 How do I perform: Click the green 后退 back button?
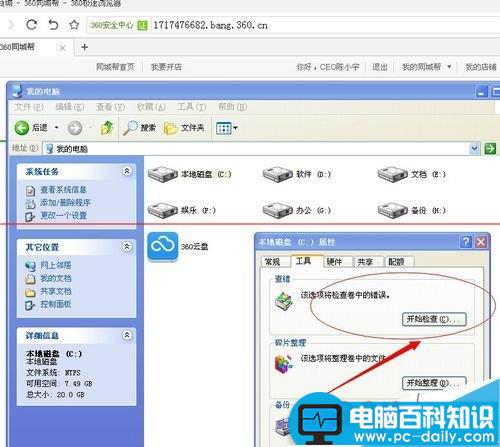31,128
